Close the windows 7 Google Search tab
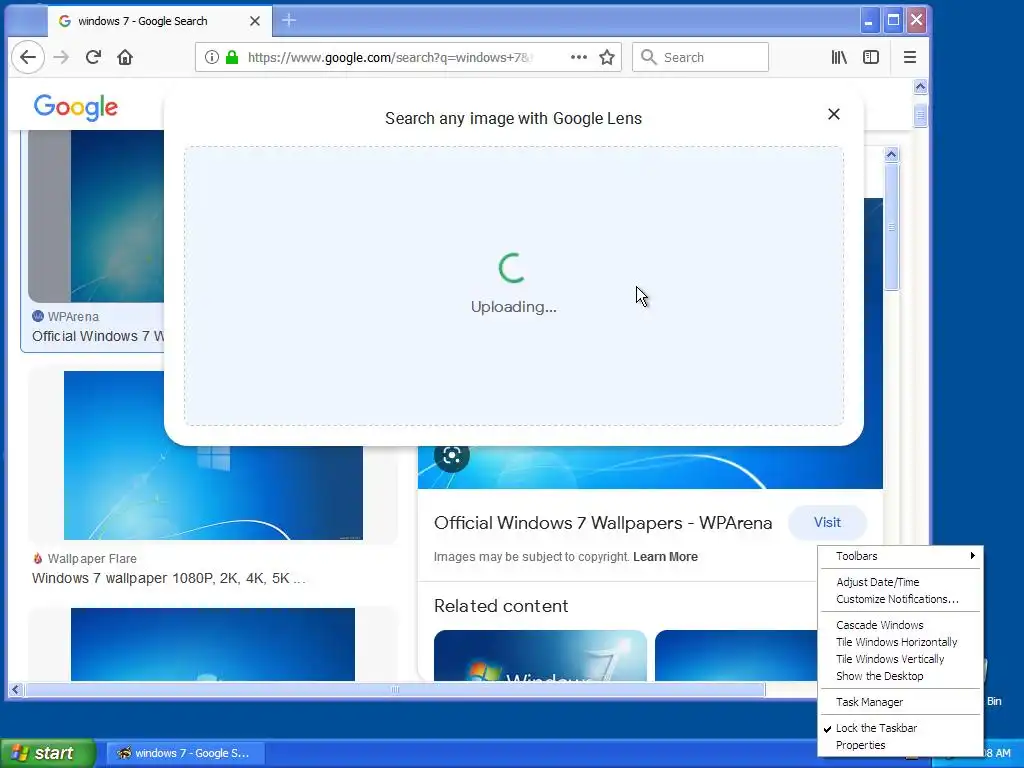The width and height of the screenshot is (1024, 768). coord(255,21)
